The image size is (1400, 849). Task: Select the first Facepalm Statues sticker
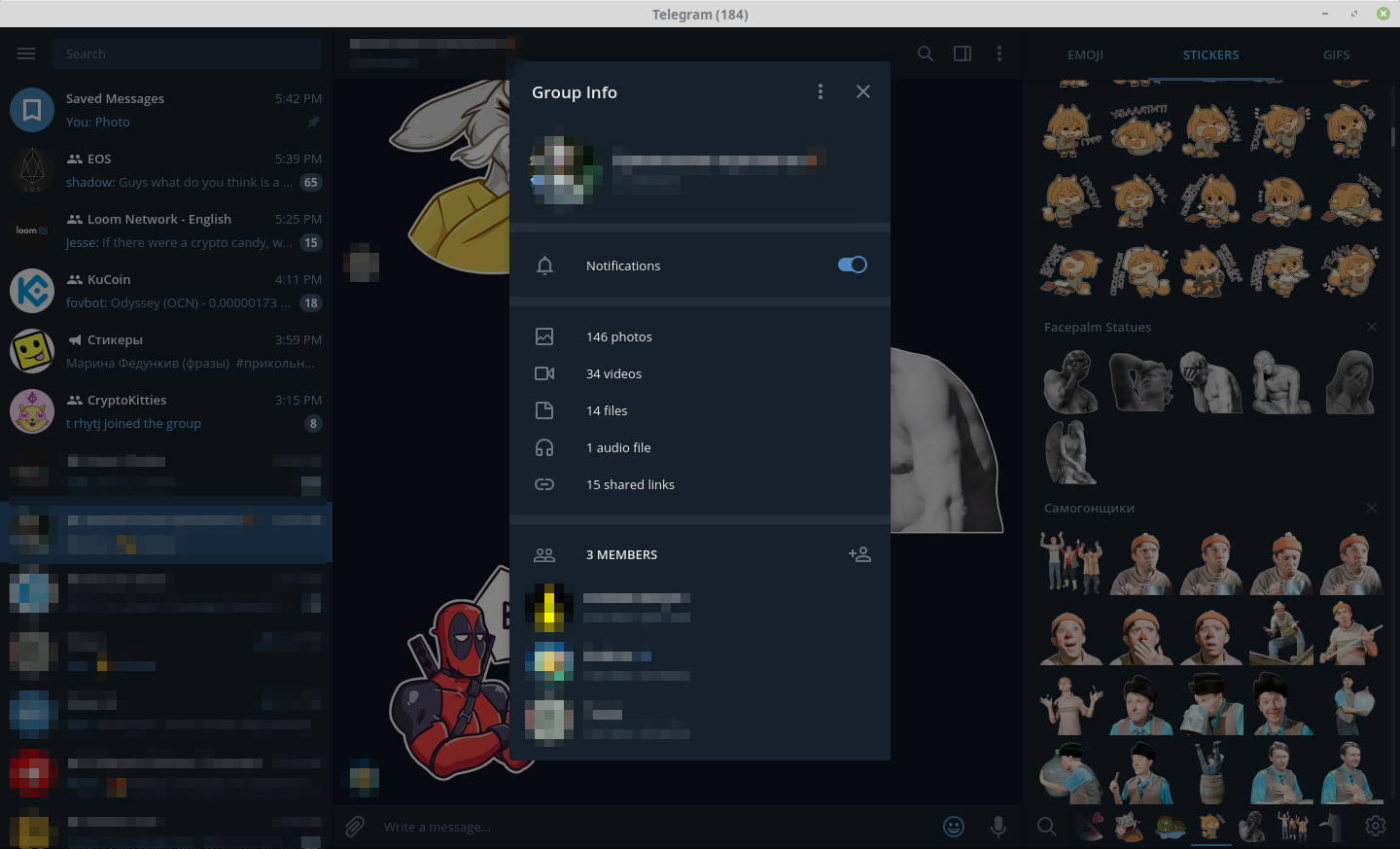pos(1070,381)
